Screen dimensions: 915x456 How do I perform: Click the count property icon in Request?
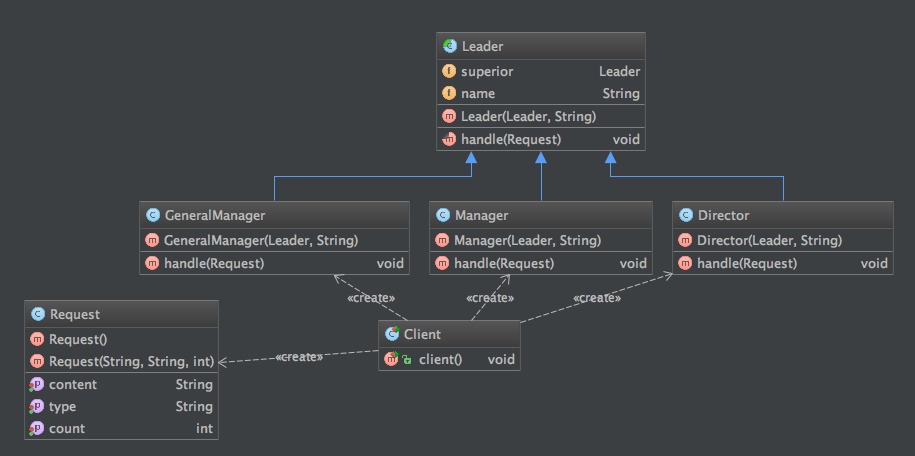[37, 429]
